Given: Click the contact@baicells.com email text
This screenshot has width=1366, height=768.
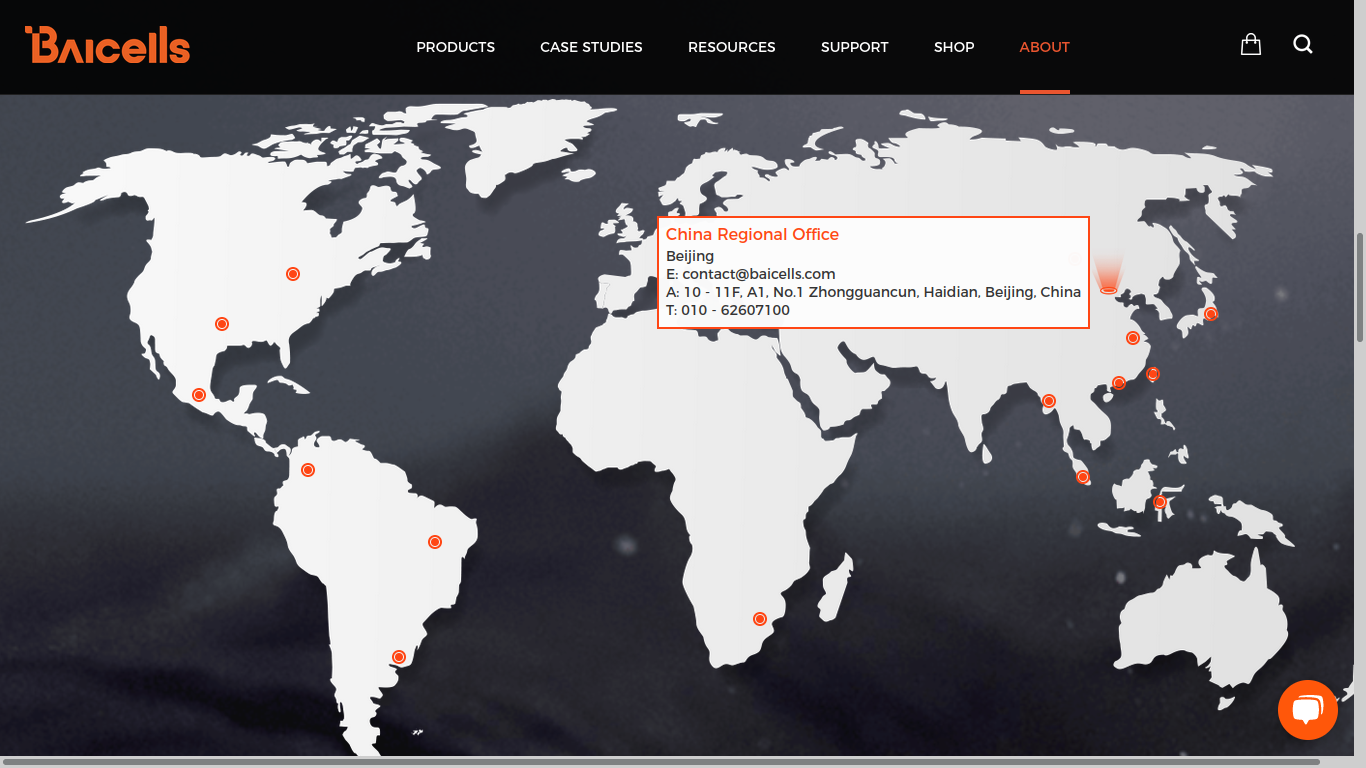Looking at the screenshot, I should click(759, 274).
